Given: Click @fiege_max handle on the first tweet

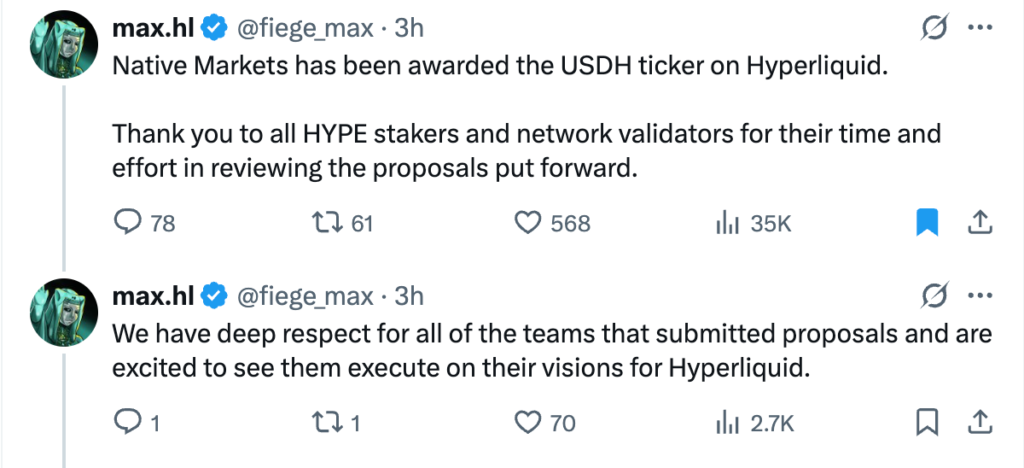Looking at the screenshot, I should click(303, 29).
